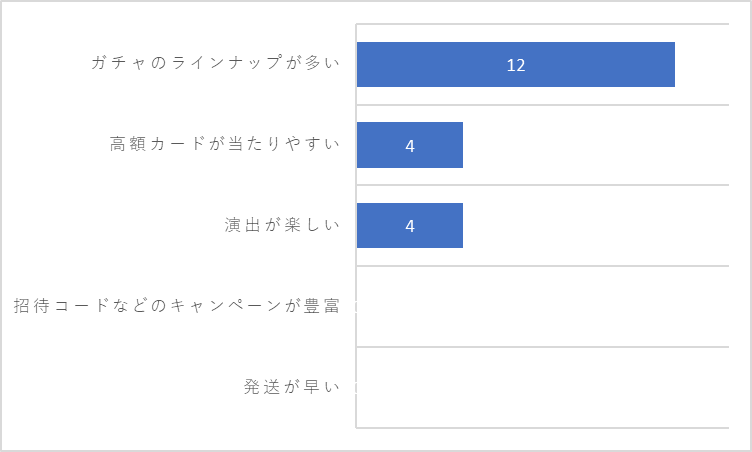Click the 4 label in 演出が楽しい bar

[410, 226]
